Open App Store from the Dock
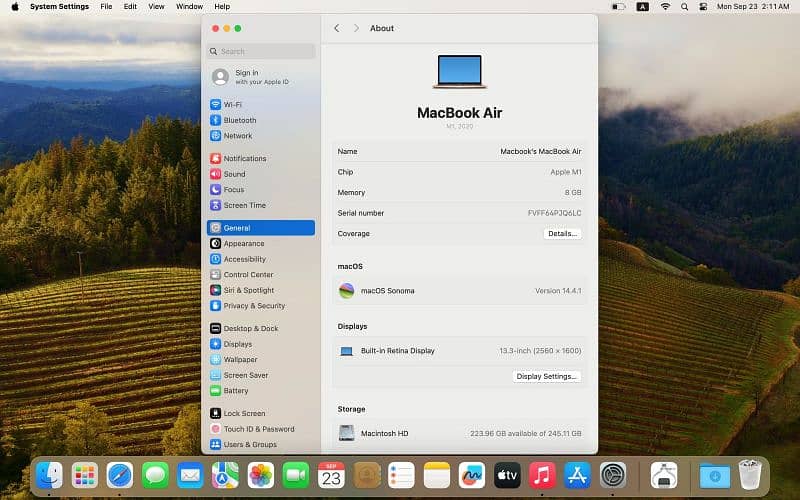The height and width of the screenshot is (500, 800). coord(577,475)
